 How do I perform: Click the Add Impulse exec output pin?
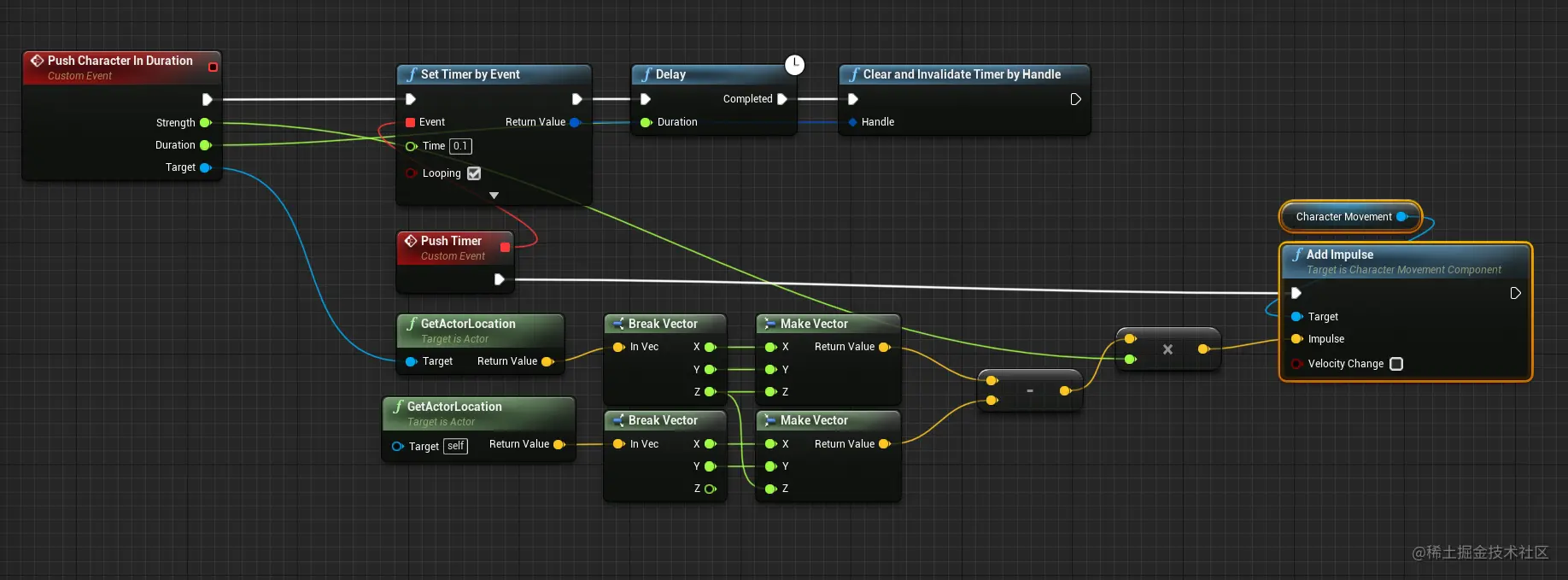point(1515,293)
